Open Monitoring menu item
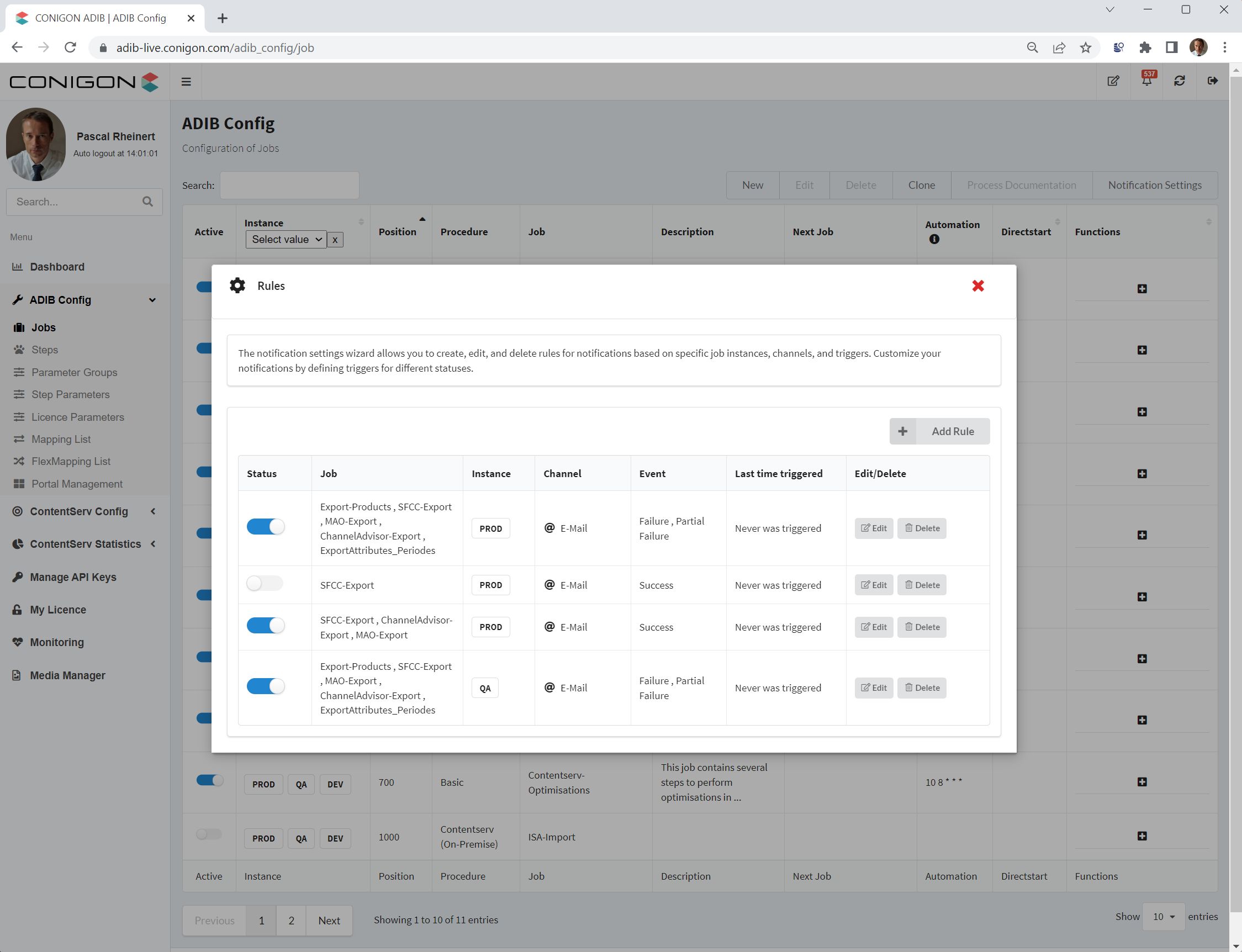Screen dimensions: 1242x952 point(57,643)
